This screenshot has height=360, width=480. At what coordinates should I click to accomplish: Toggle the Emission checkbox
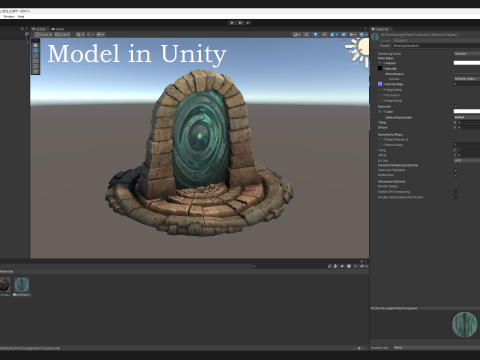click(456, 106)
